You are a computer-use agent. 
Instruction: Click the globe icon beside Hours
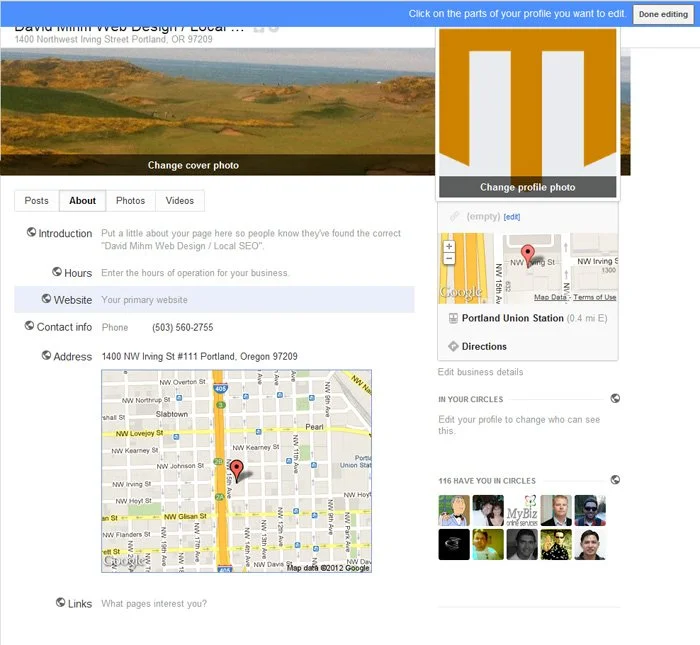point(57,271)
